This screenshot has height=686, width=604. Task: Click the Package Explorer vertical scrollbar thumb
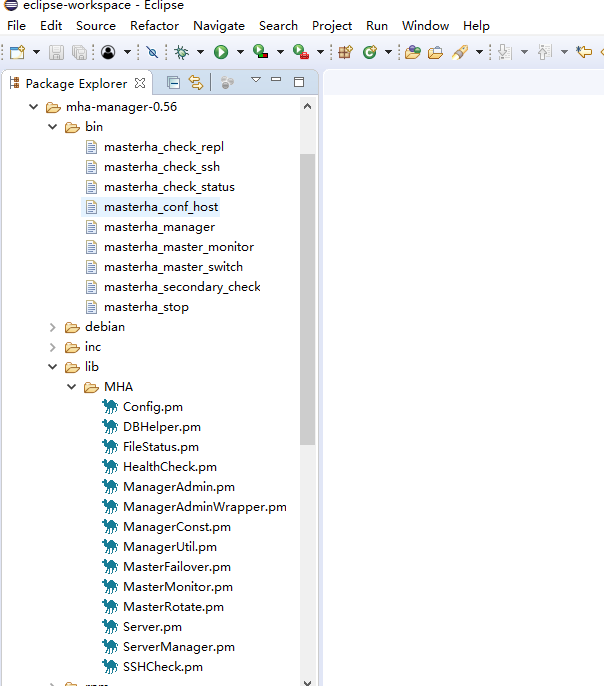tap(307, 299)
